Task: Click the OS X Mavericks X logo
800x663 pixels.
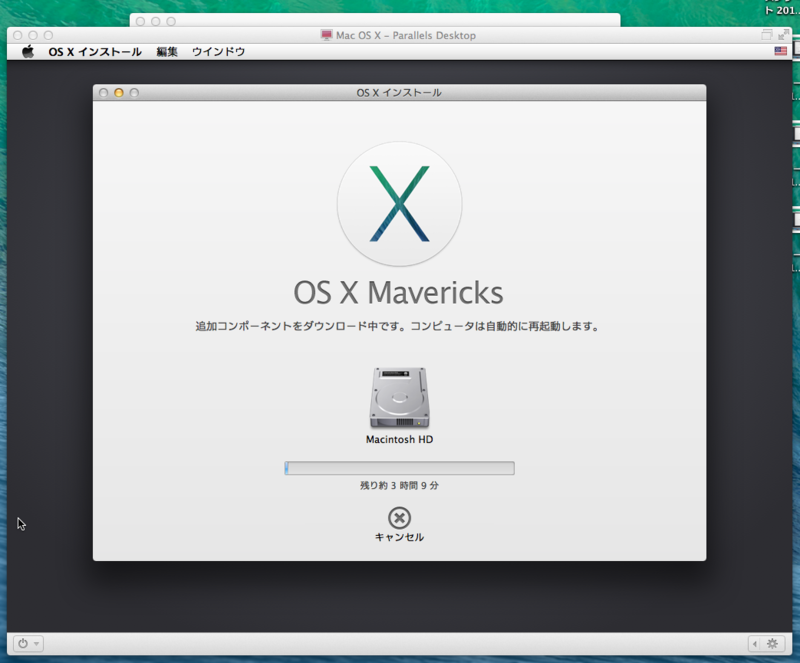Action: point(399,203)
